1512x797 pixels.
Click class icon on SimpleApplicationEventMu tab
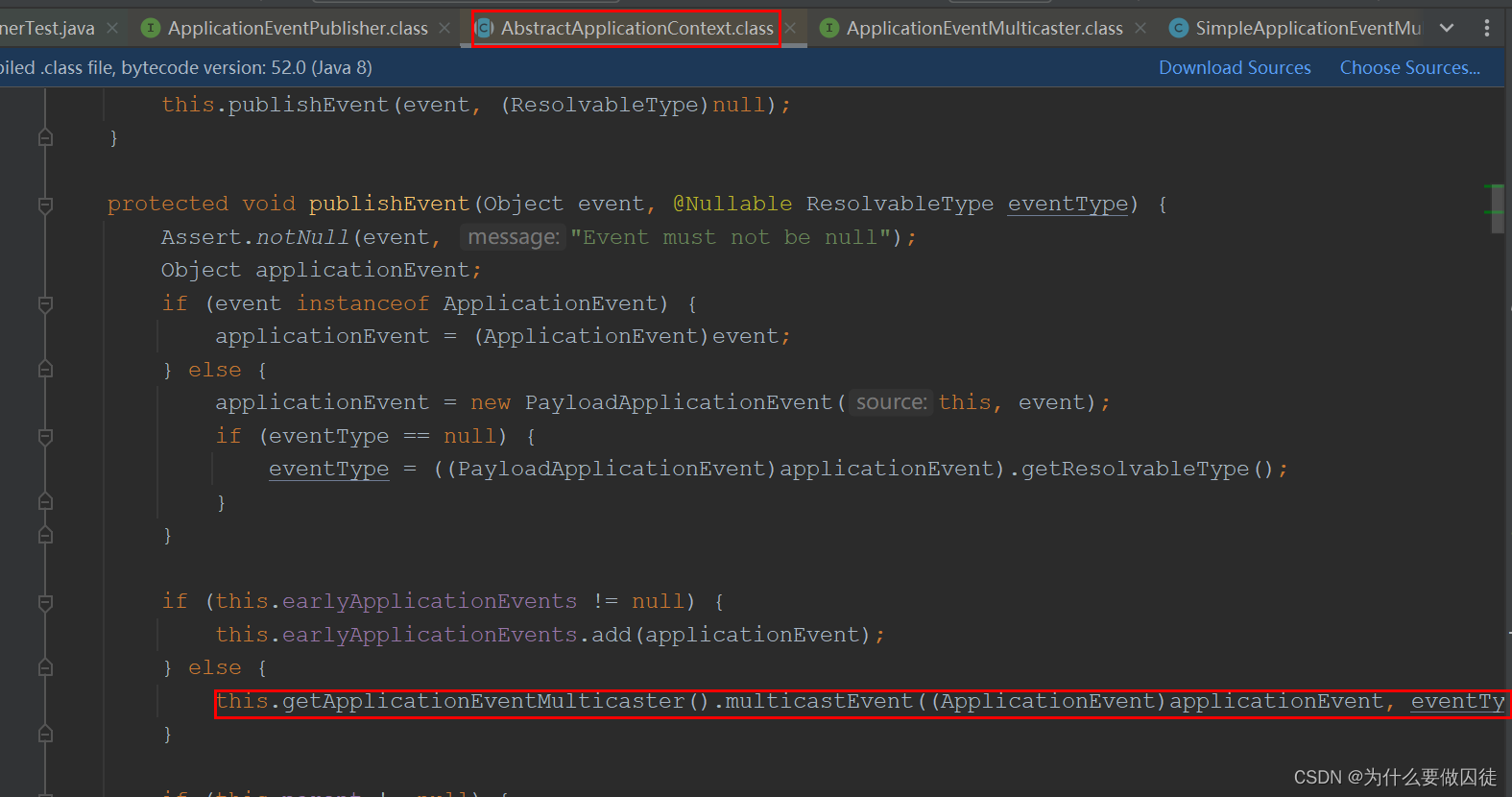point(1178,28)
